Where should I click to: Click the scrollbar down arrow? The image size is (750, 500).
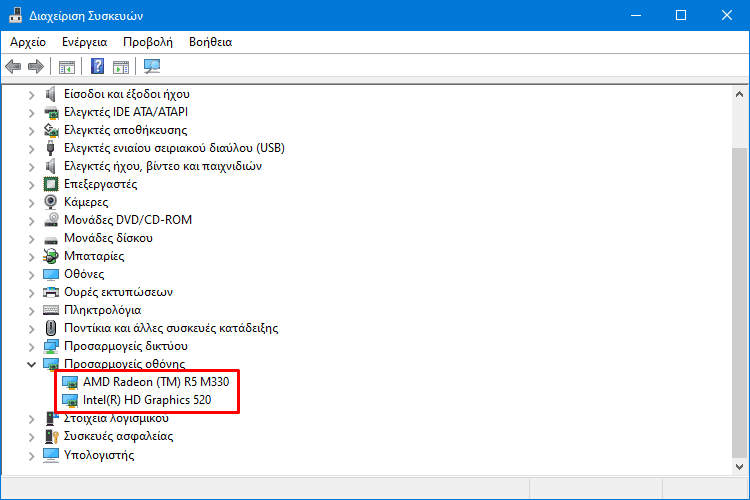pyautogui.click(x=739, y=466)
